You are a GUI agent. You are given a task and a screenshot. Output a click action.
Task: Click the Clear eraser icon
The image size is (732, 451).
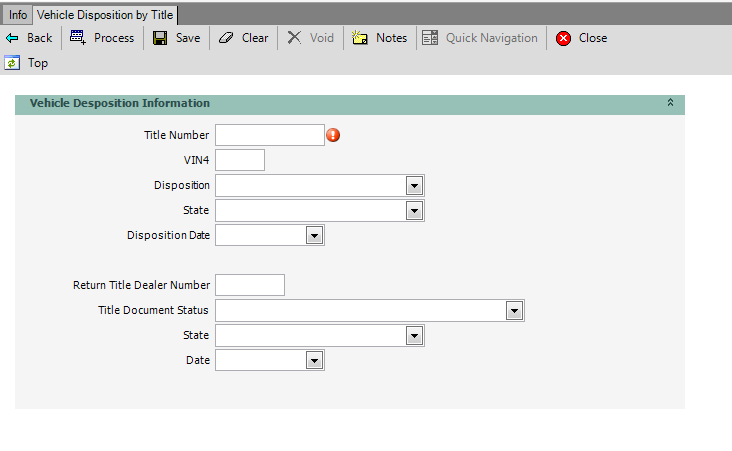click(x=226, y=38)
